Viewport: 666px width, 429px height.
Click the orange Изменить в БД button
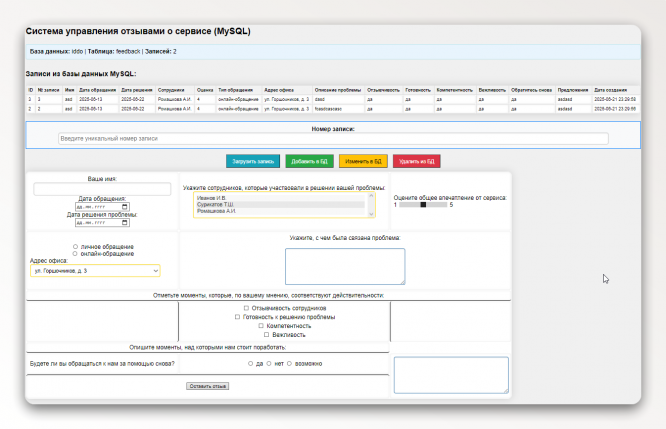click(362, 161)
